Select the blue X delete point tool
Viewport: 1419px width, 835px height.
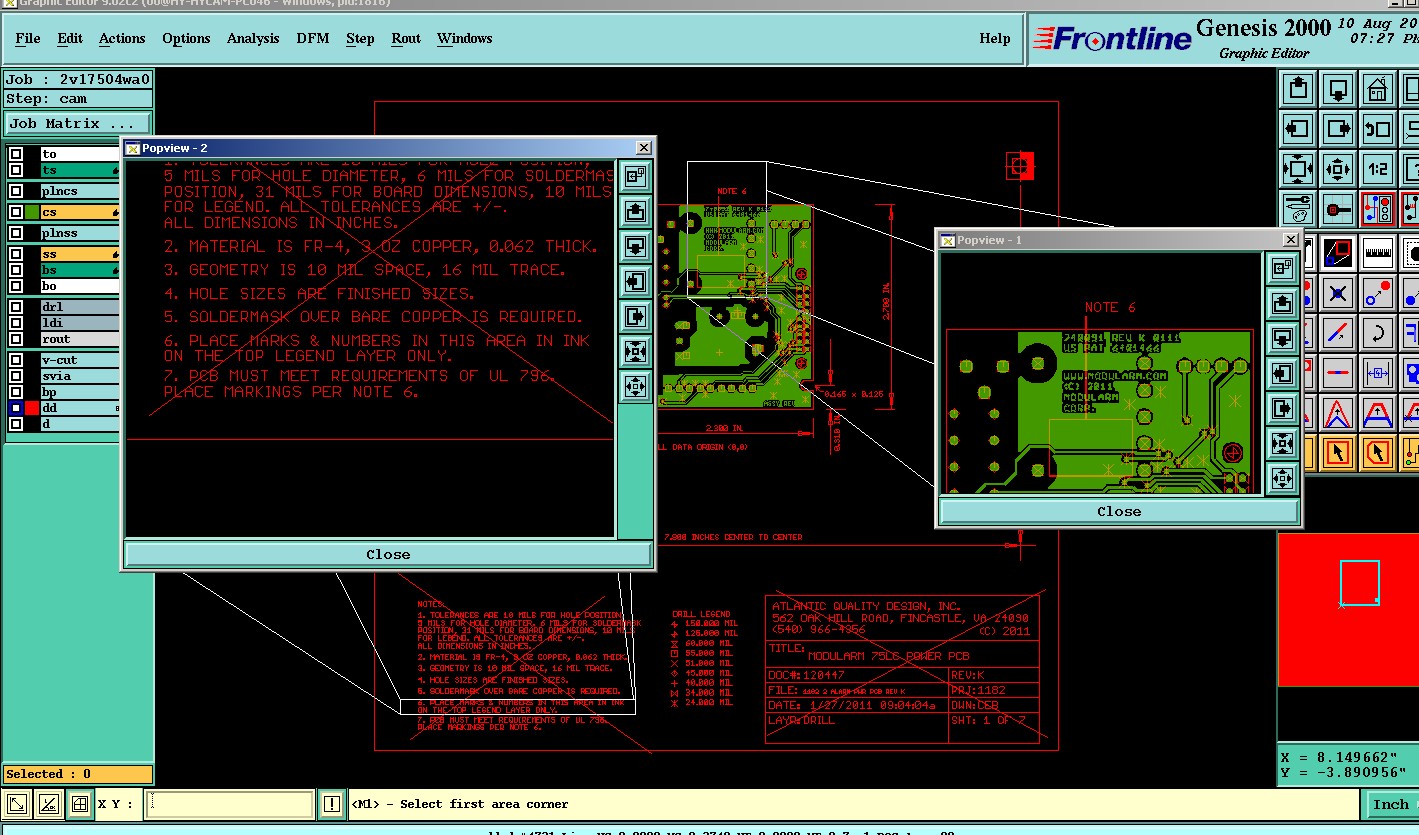(1338, 293)
